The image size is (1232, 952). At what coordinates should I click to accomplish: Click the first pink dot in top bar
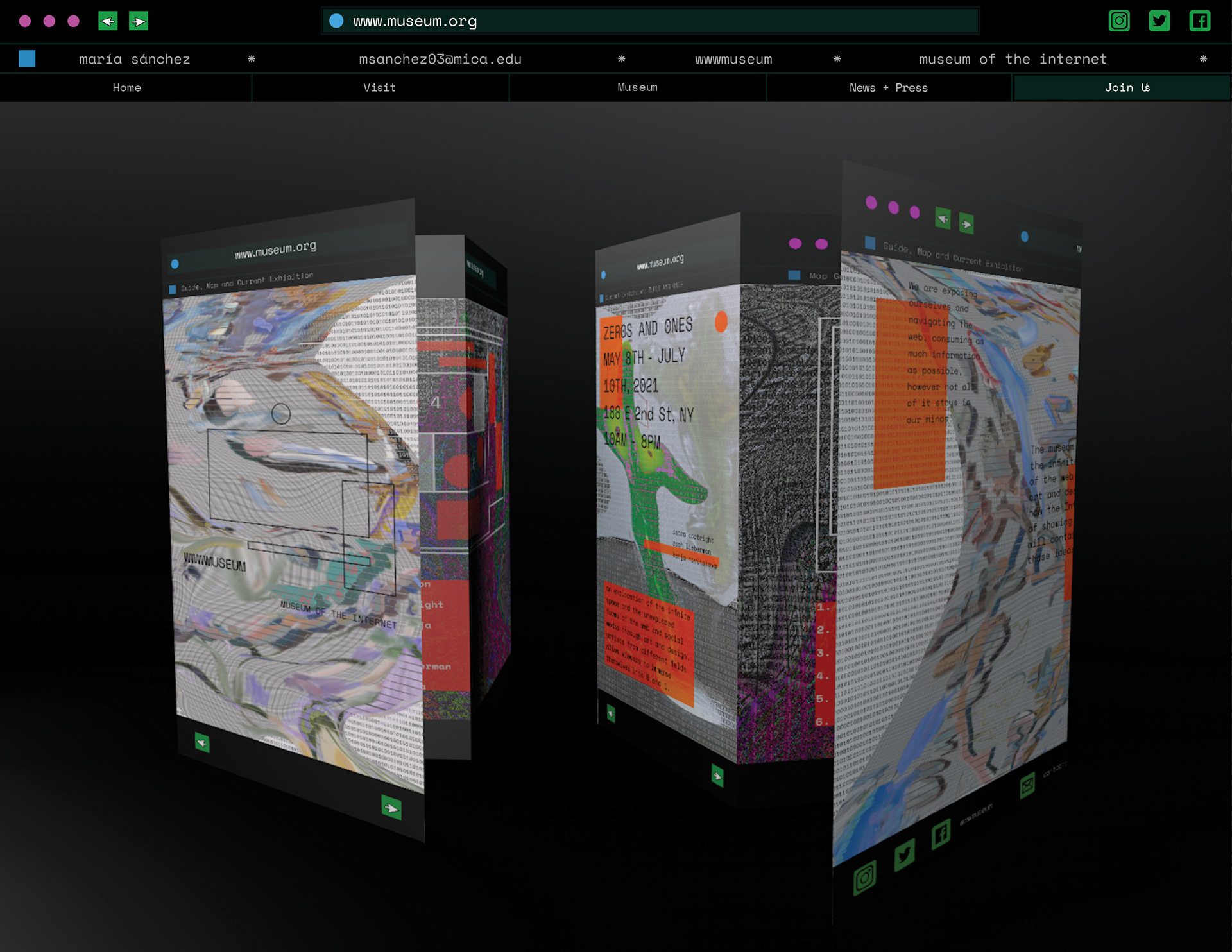click(x=25, y=21)
